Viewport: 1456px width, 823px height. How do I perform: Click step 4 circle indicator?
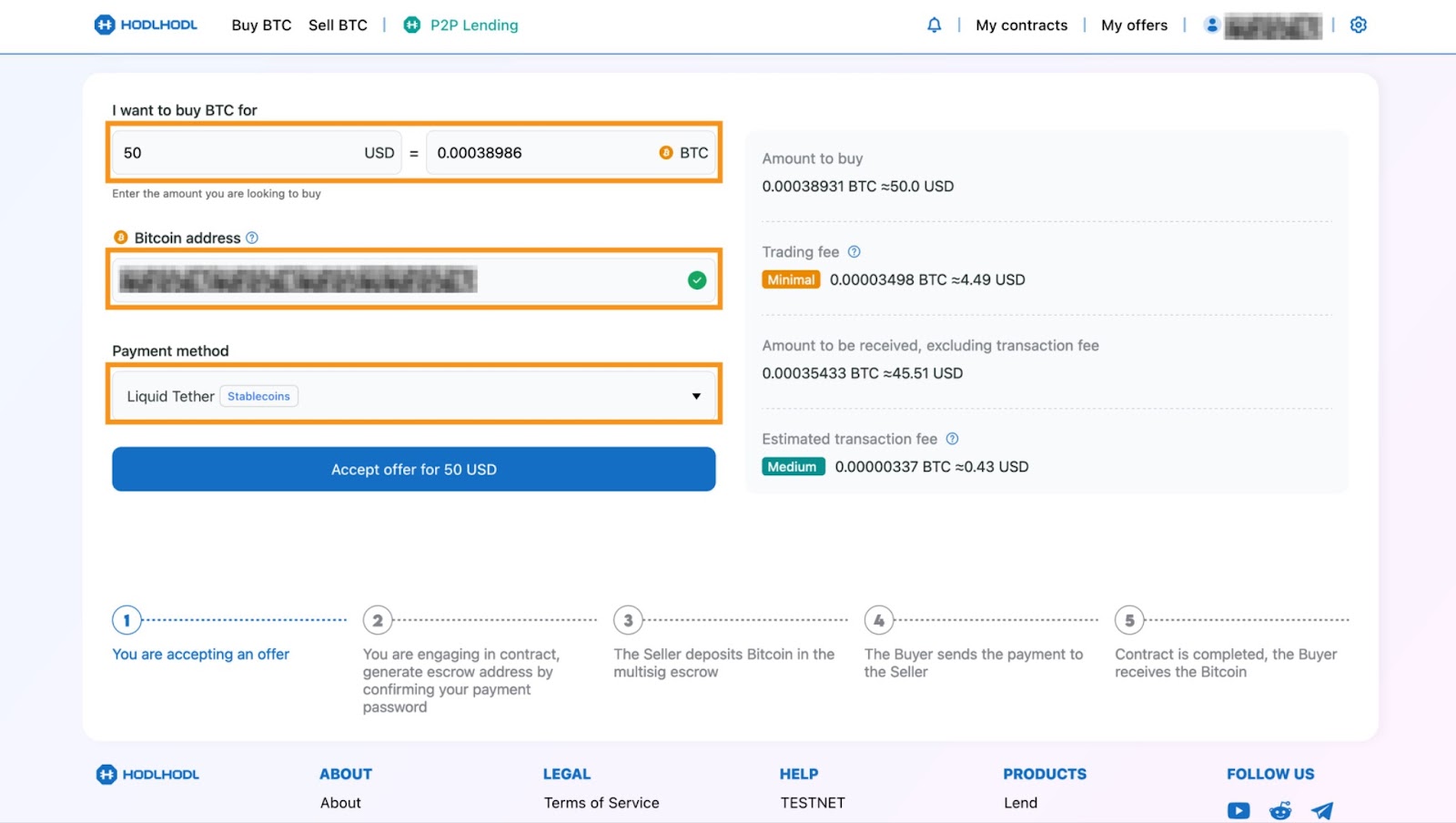pos(879,621)
